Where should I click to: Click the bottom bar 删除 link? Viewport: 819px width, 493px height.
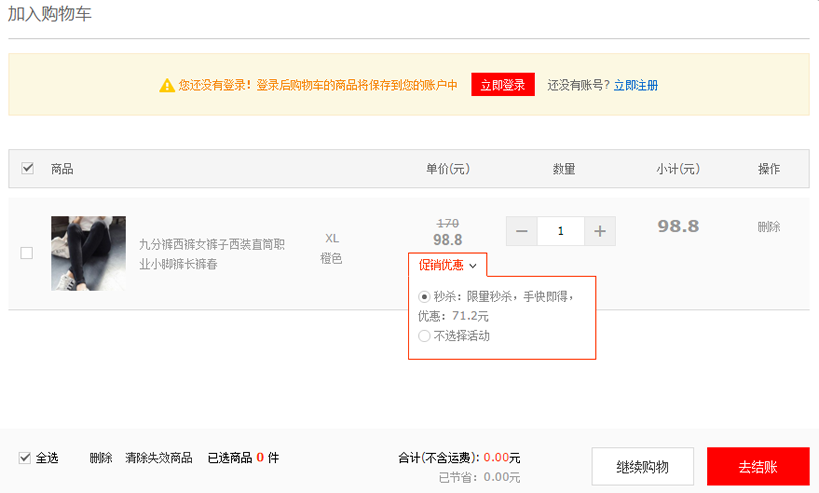100,458
